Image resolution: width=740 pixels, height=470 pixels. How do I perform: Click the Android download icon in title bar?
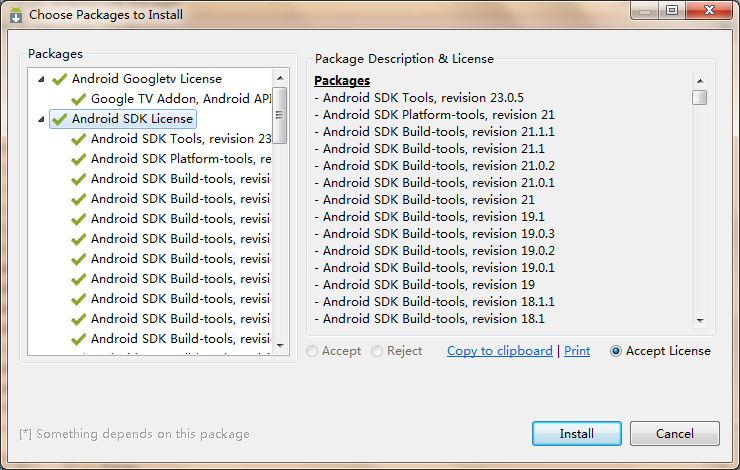click(x=16, y=15)
